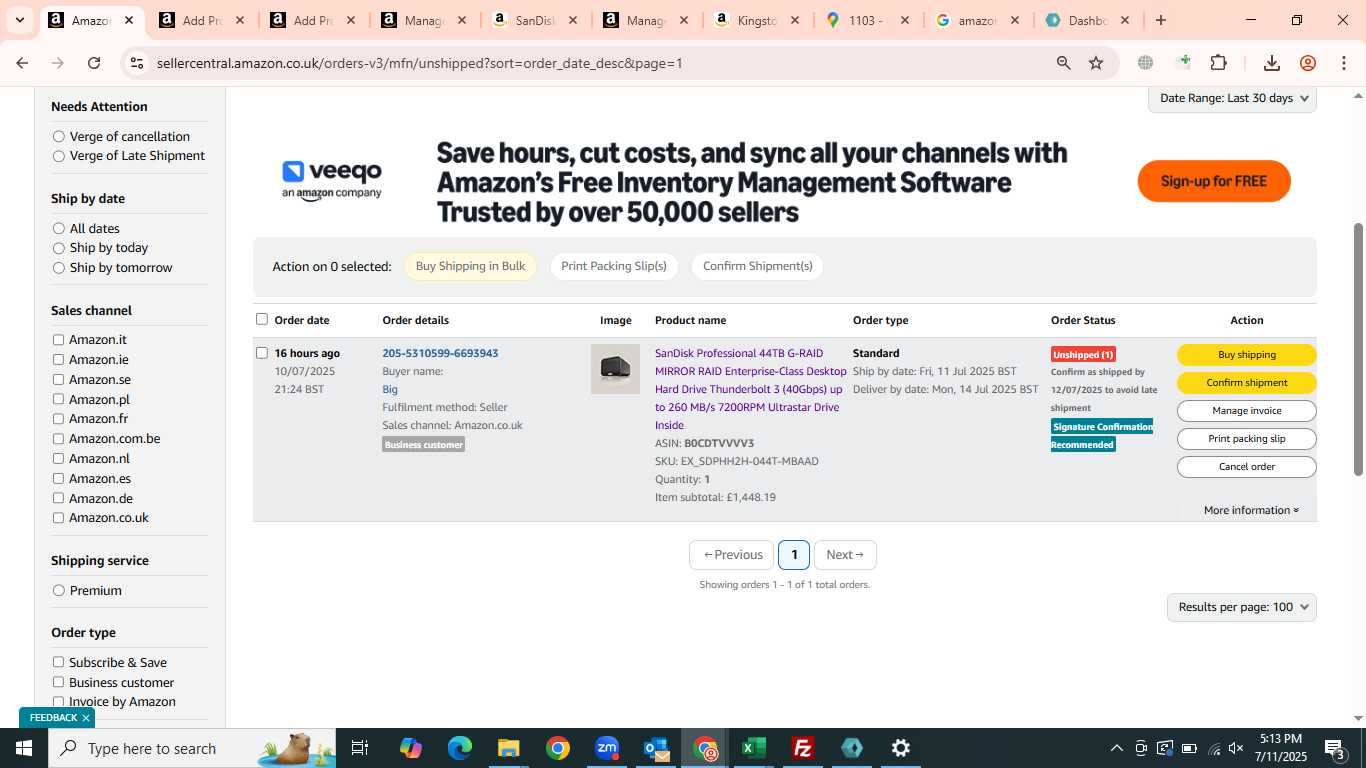Open the notifications icon in system tray
This screenshot has height=768, width=1366.
tap(1335, 748)
